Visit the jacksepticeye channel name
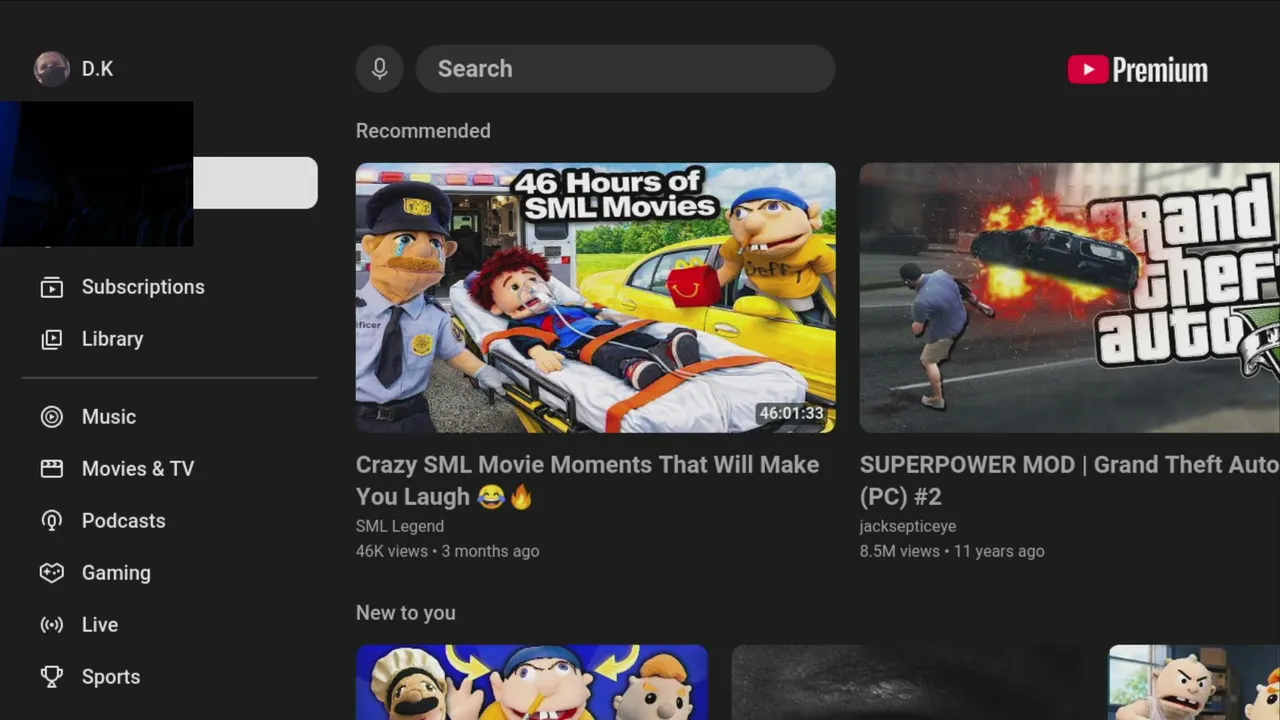1280x720 pixels. click(x=908, y=526)
